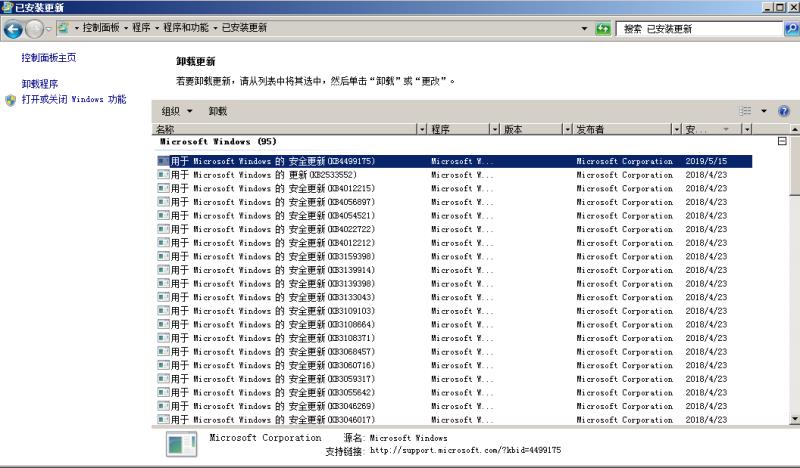Click the change view icon in toolbar
The width and height of the screenshot is (800, 468).
(745, 111)
